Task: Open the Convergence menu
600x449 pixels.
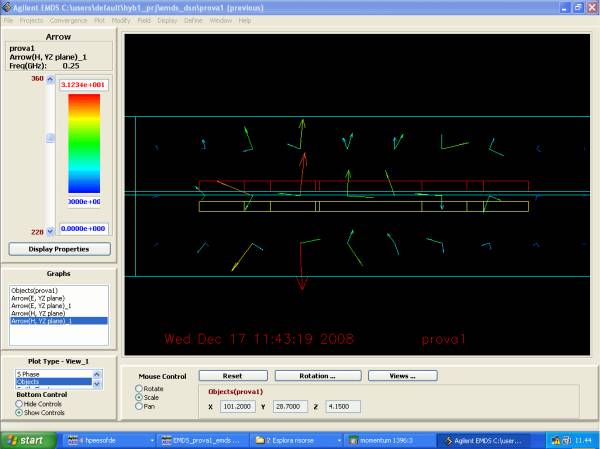Action: [x=68, y=21]
